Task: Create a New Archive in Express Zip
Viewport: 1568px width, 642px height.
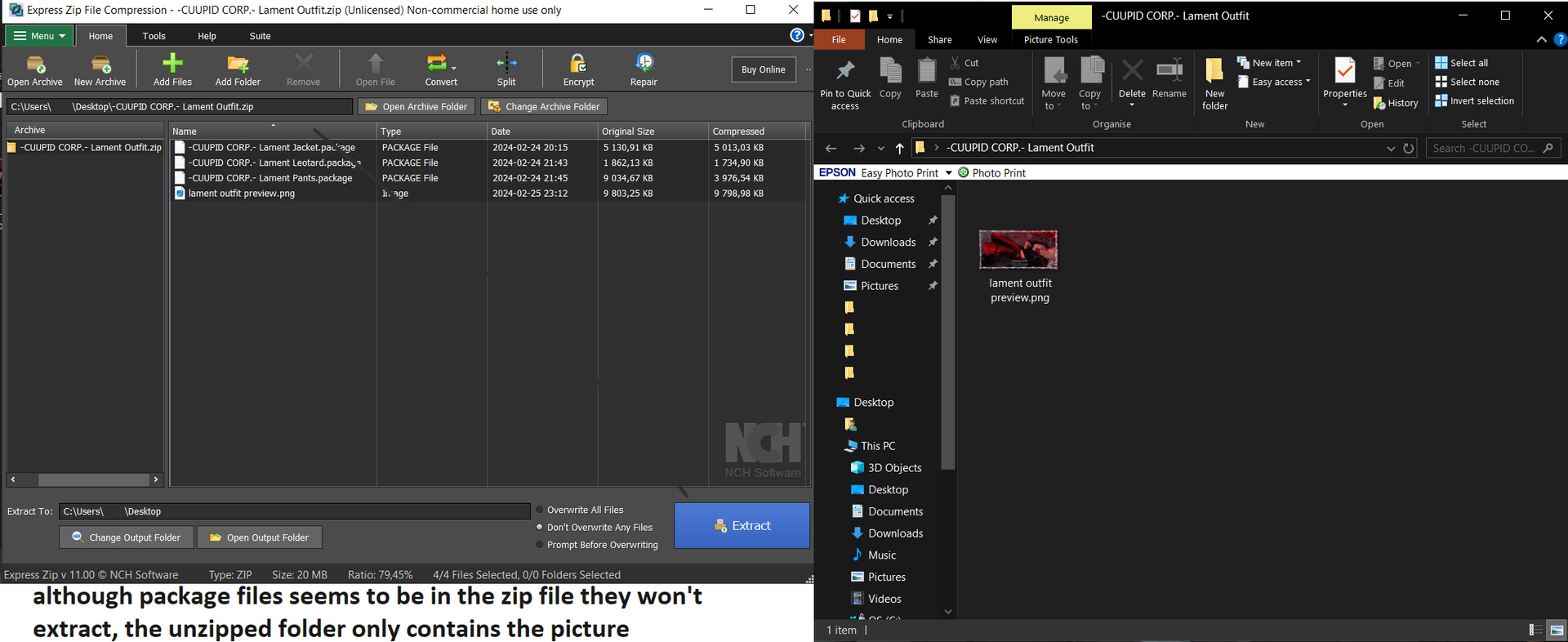Action: click(x=100, y=70)
